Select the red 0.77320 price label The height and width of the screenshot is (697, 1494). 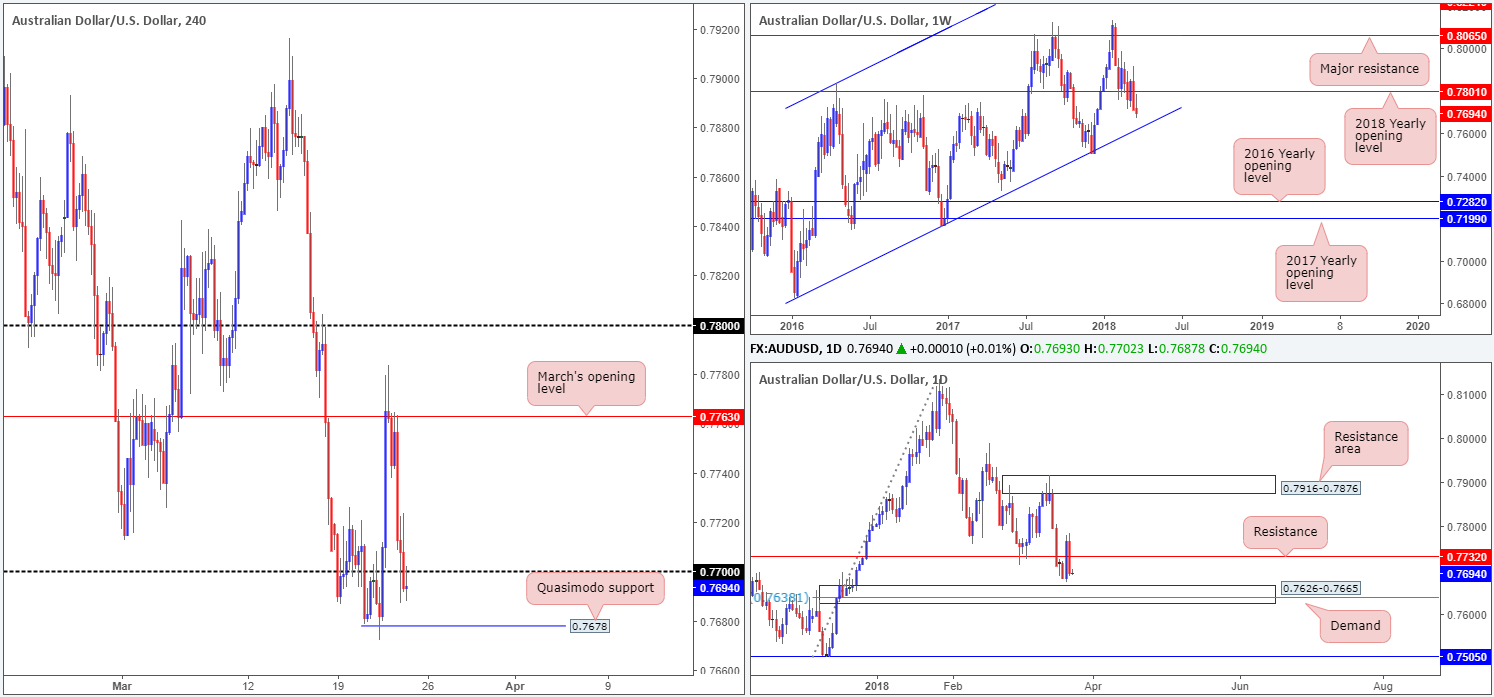1464,556
